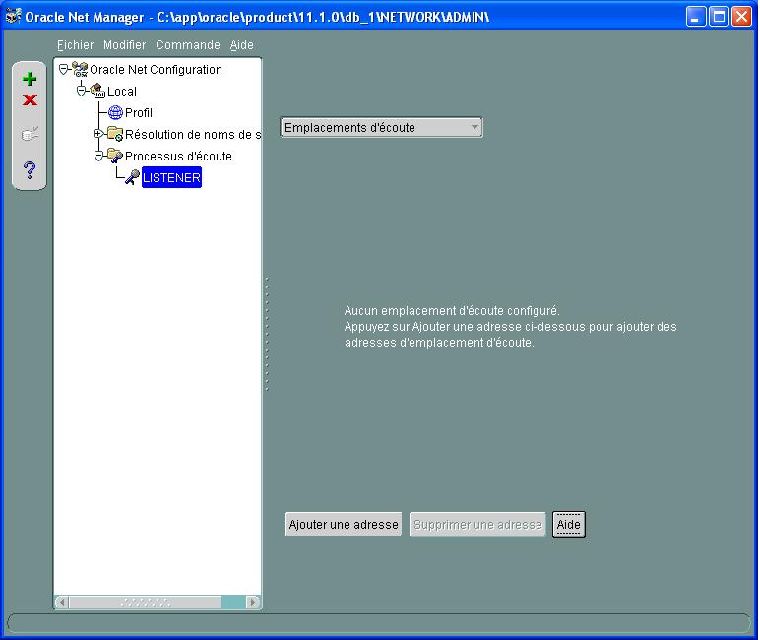Click the LISTENER microphone icon
This screenshot has height=640, width=760.
pyautogui.click(x=132, y=177)
